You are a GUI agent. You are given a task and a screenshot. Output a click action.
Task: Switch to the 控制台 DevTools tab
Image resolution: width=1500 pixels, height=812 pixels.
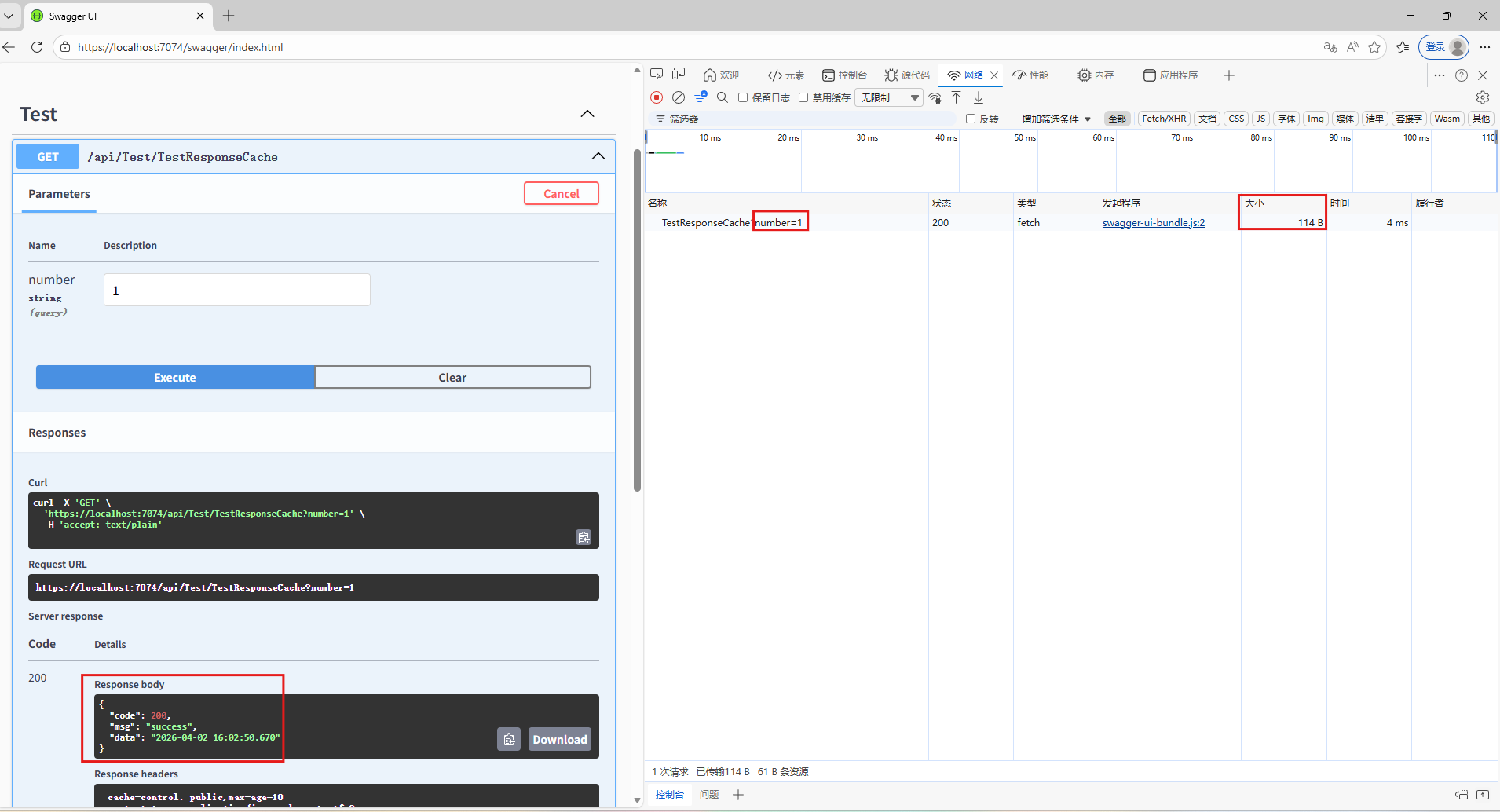pos(844,75)
